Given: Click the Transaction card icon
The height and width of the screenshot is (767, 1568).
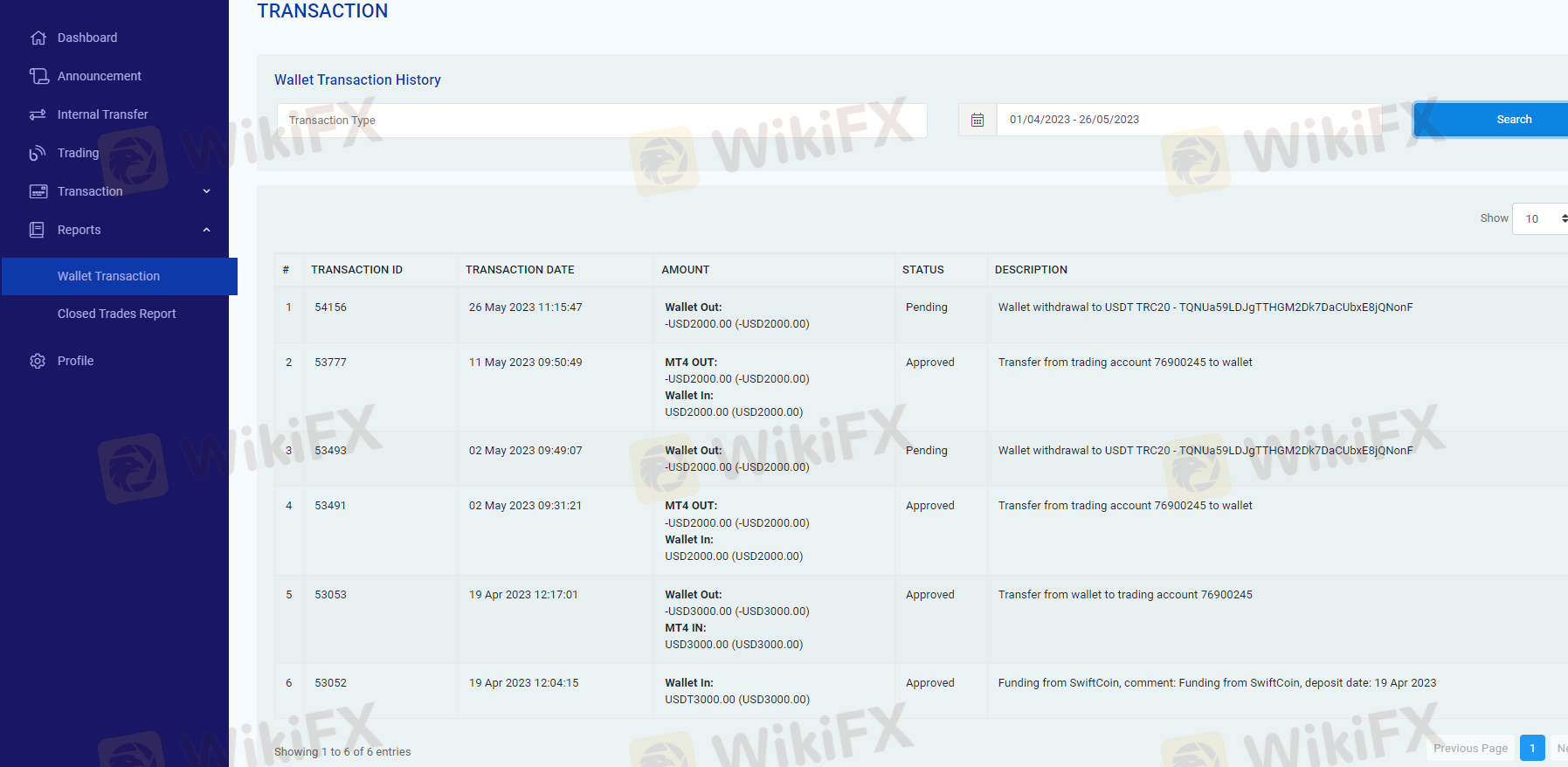Looking at the screenshot, I should tap(38, 191).
